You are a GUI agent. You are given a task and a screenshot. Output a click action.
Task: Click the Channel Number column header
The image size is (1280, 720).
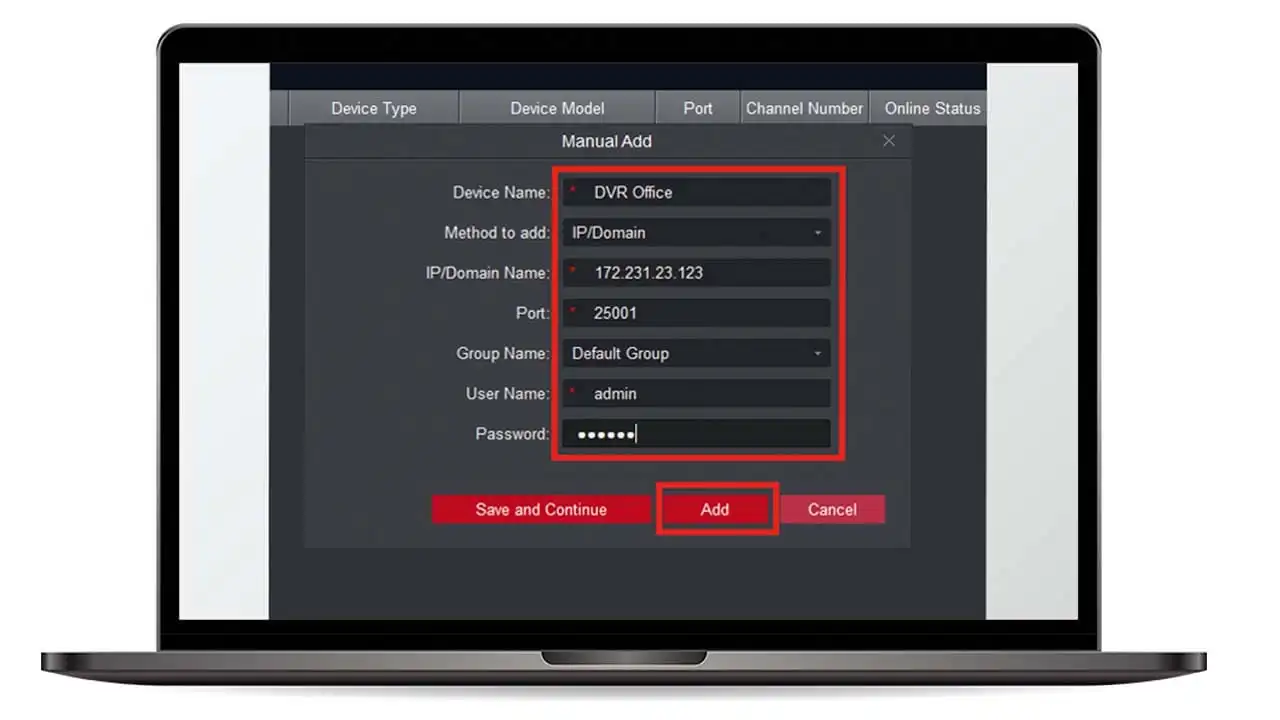click(804, 108)
